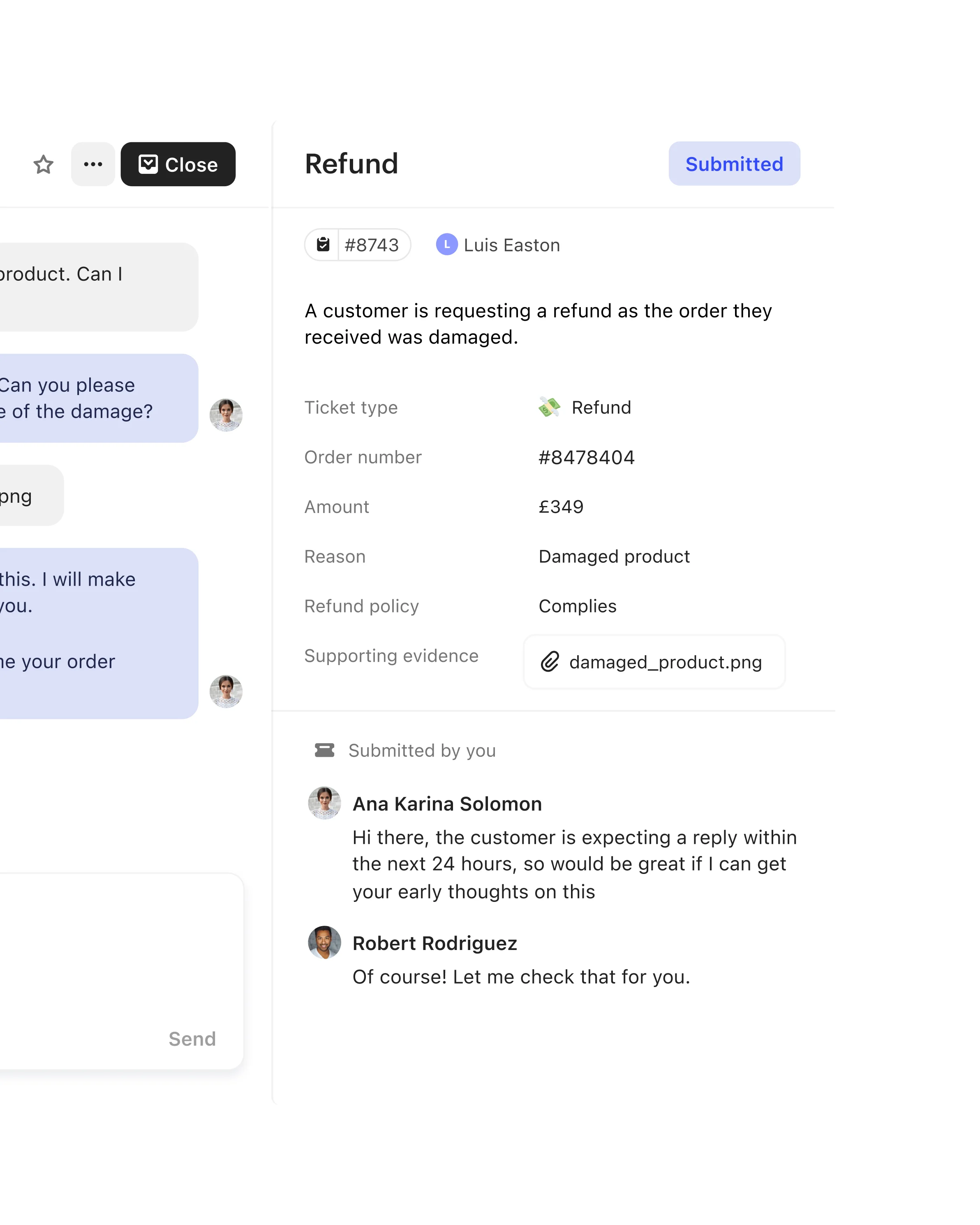Click the Submitted status badge
Screen dimensions: 980x1225
[735, 164]
